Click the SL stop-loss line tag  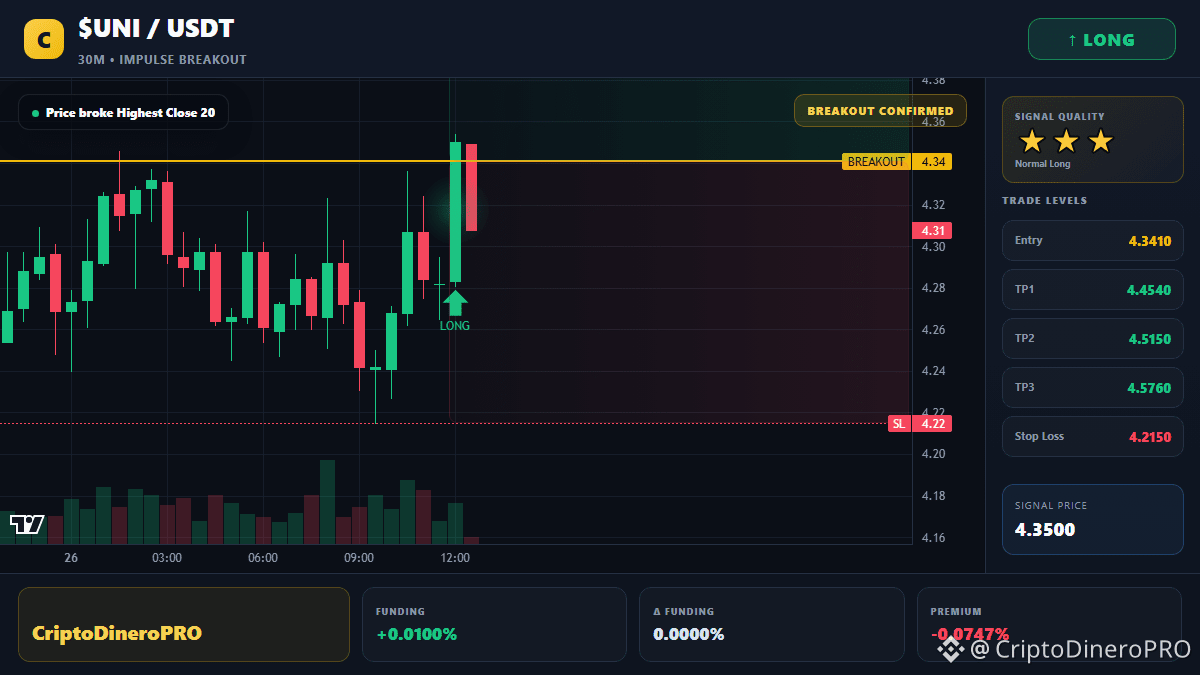[899, 424]
